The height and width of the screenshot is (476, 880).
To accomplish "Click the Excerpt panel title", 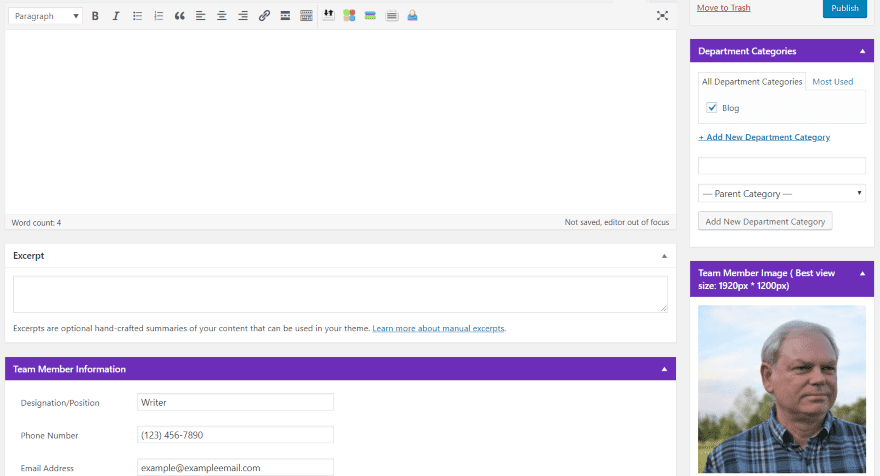I will [x=29, y=256].
